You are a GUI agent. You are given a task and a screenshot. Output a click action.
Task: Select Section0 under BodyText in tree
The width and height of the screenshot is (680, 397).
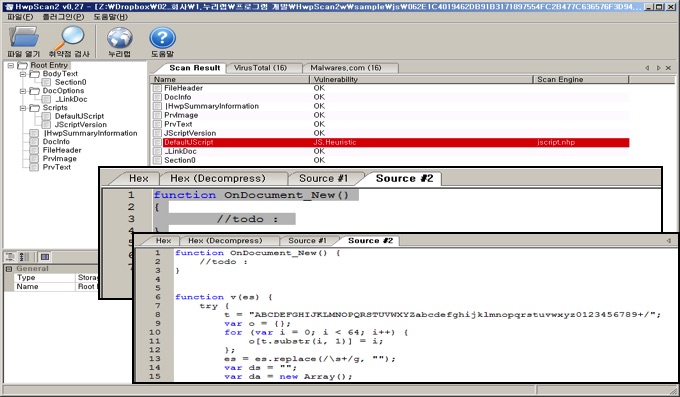point(70,82)
